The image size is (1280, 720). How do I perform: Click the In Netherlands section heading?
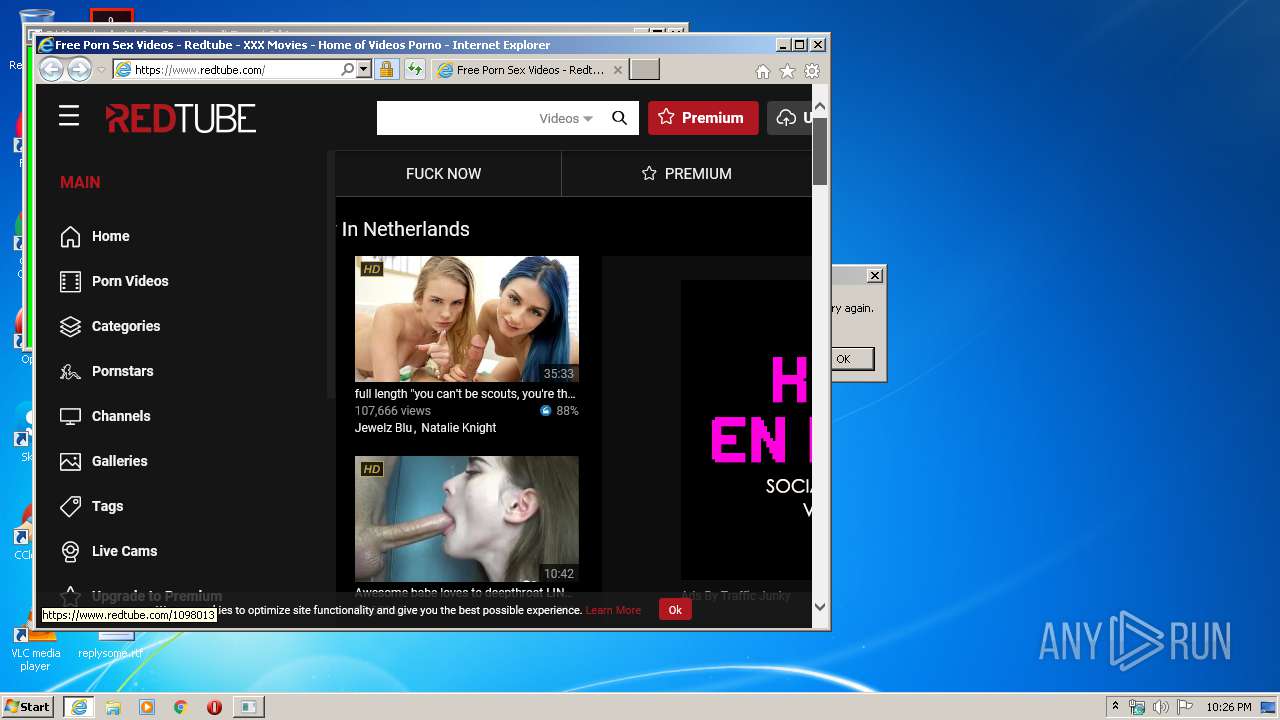[405, 229]
